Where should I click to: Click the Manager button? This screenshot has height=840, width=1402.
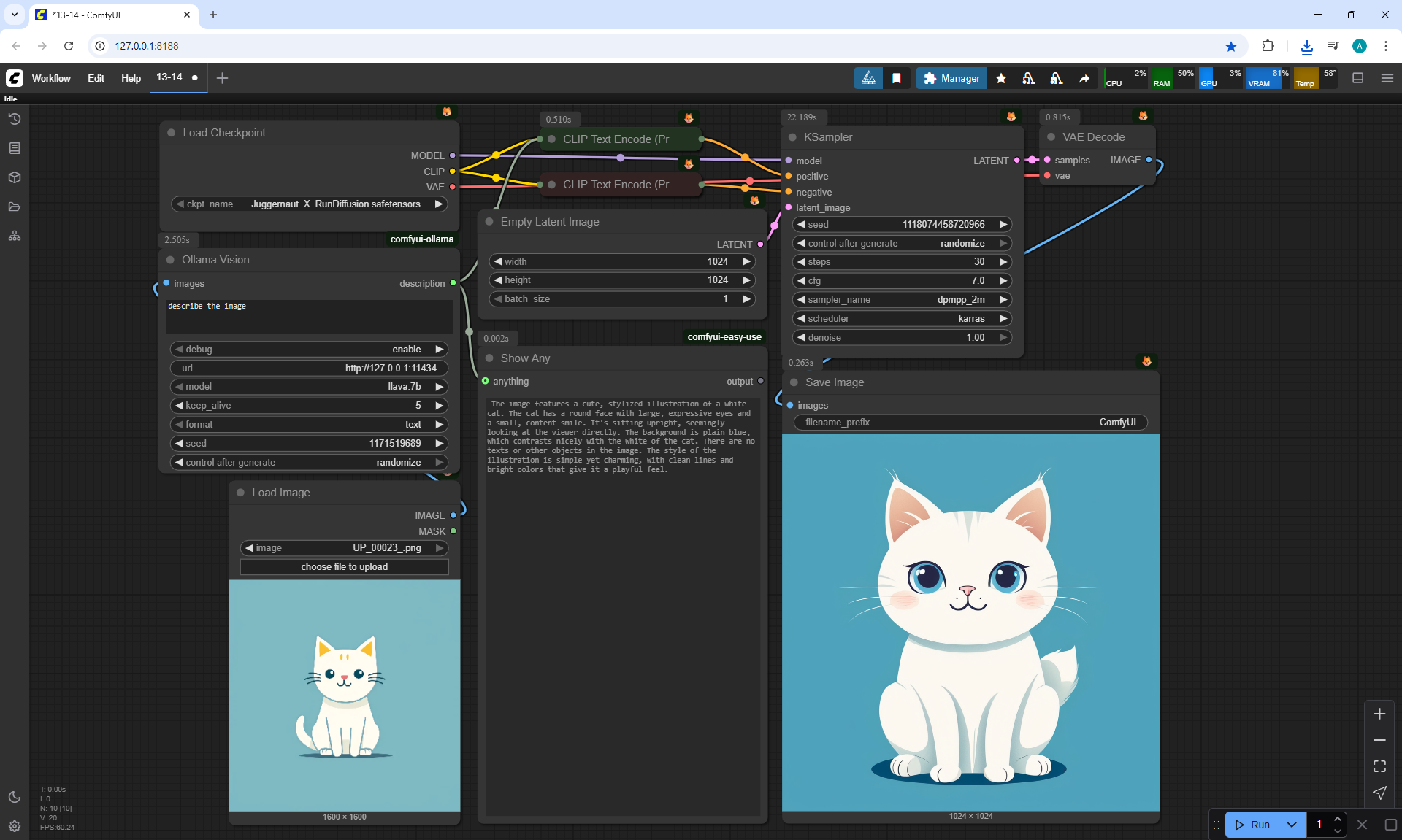point(951,78)
